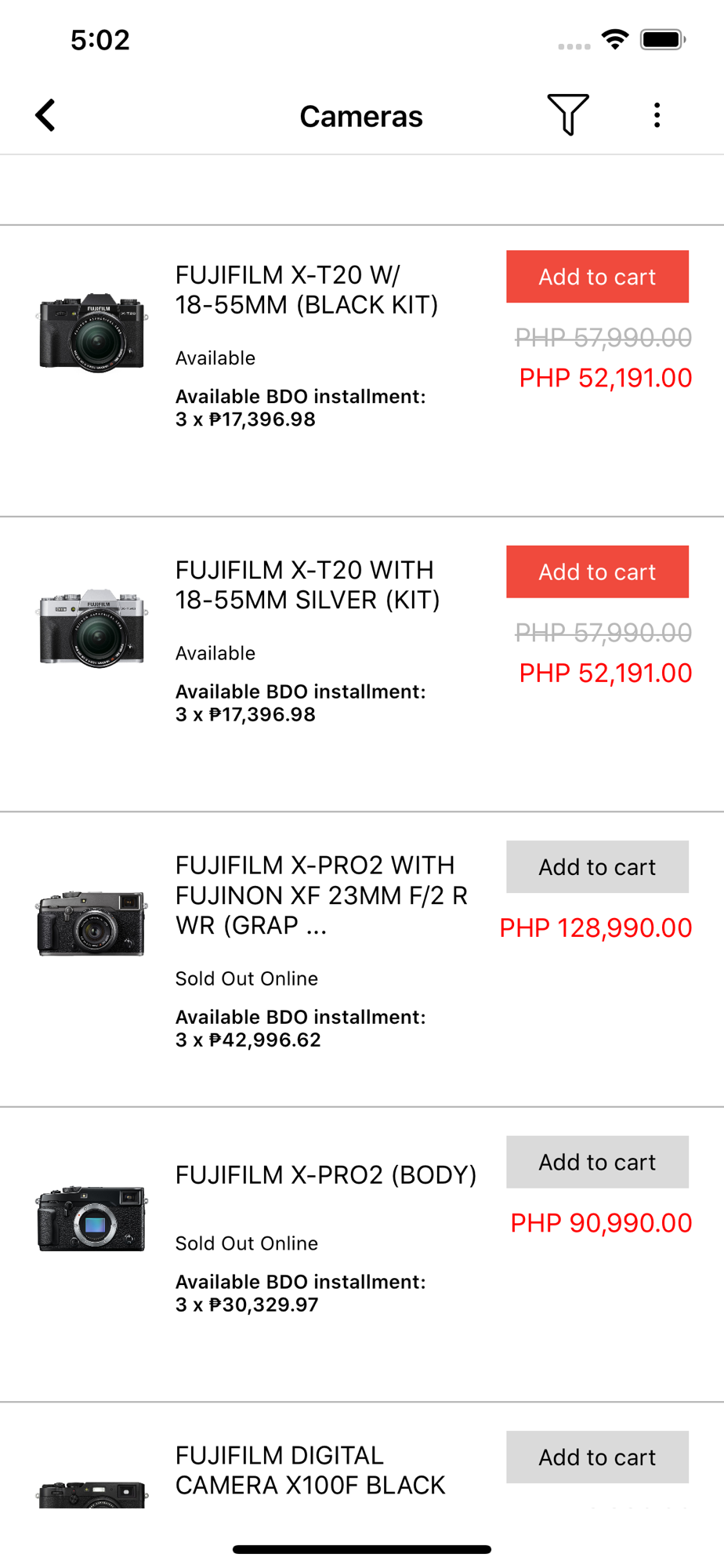Open FUJIFILM X-PRO2 WITH FUJINON XF 23MM listing
The height and width of the screenshot is (1568, 724).
(321, 895)
